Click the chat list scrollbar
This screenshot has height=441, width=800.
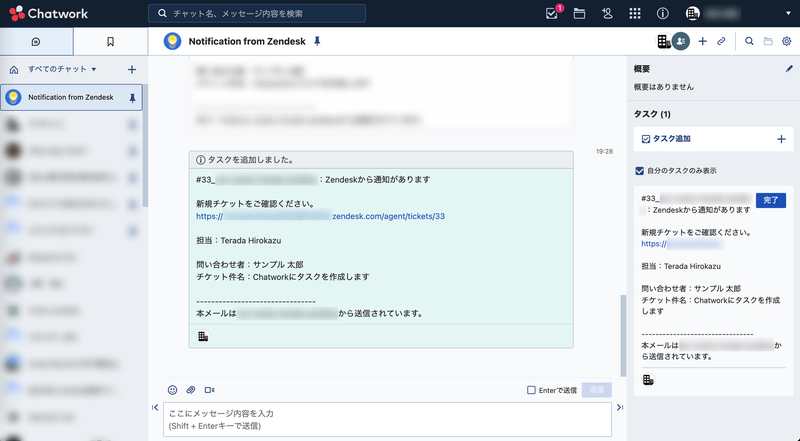click(x=145, y=145)
